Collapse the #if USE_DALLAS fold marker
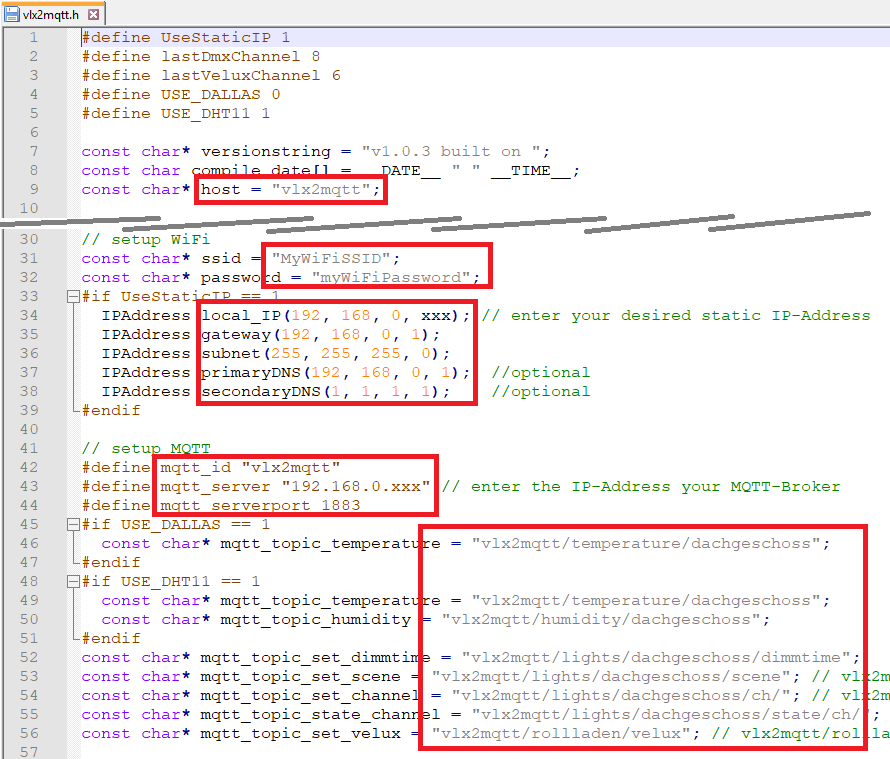This screenshot has width=890, height=759. click(73, 525)
